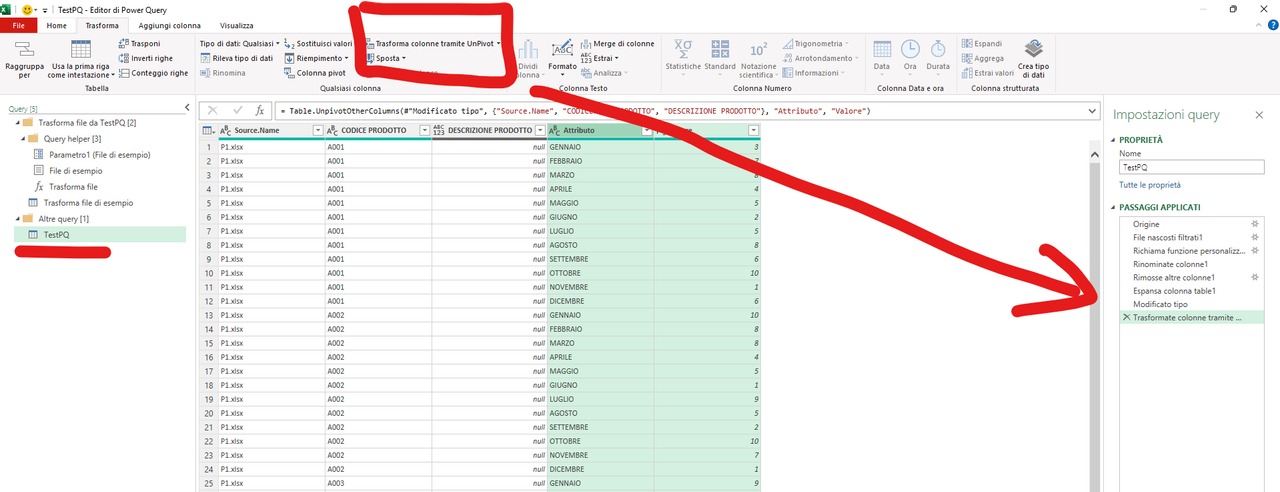The image size is (1280, 492).
Task: Collapse the Query helper [3] folder
Action: click(21, 138)
